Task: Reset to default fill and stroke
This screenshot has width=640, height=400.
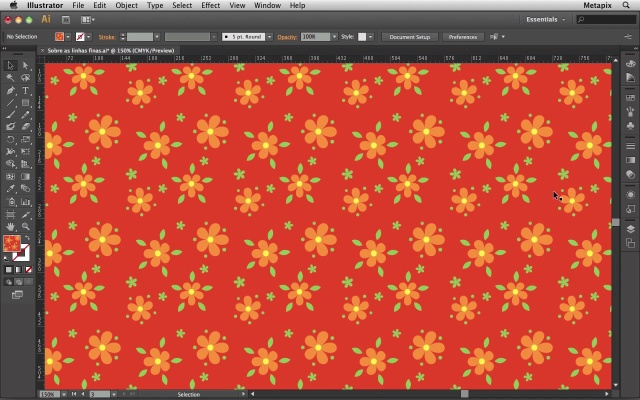Action: click(x=6, y=258)
